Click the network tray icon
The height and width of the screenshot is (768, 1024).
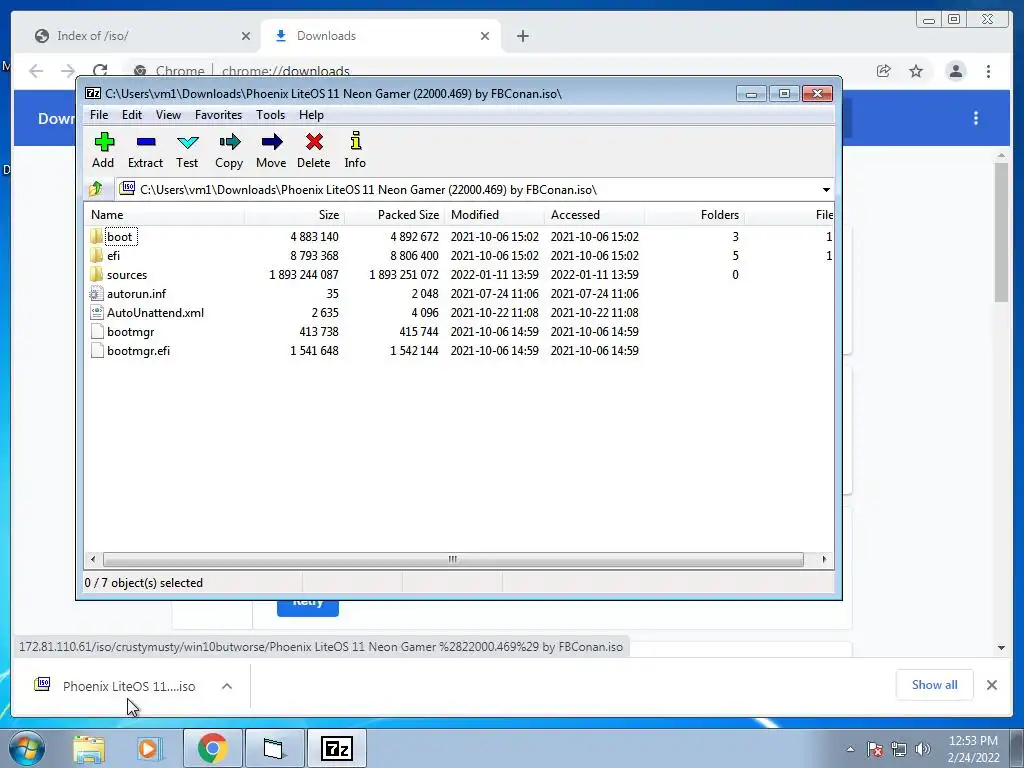(899, 749)
